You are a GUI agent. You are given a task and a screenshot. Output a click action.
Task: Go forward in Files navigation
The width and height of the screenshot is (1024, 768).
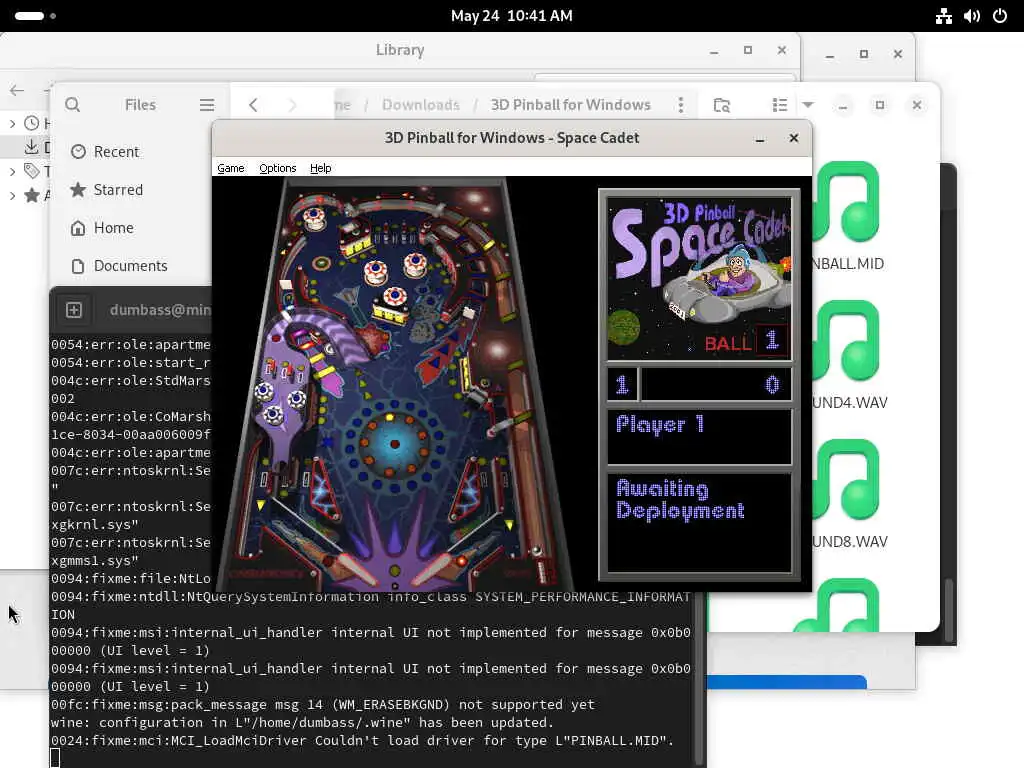point(291,104)
